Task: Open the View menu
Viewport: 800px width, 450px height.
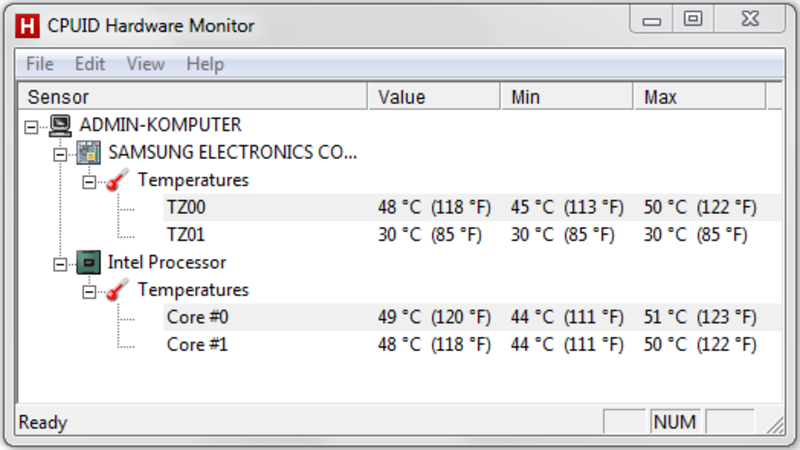Action: 145,64
